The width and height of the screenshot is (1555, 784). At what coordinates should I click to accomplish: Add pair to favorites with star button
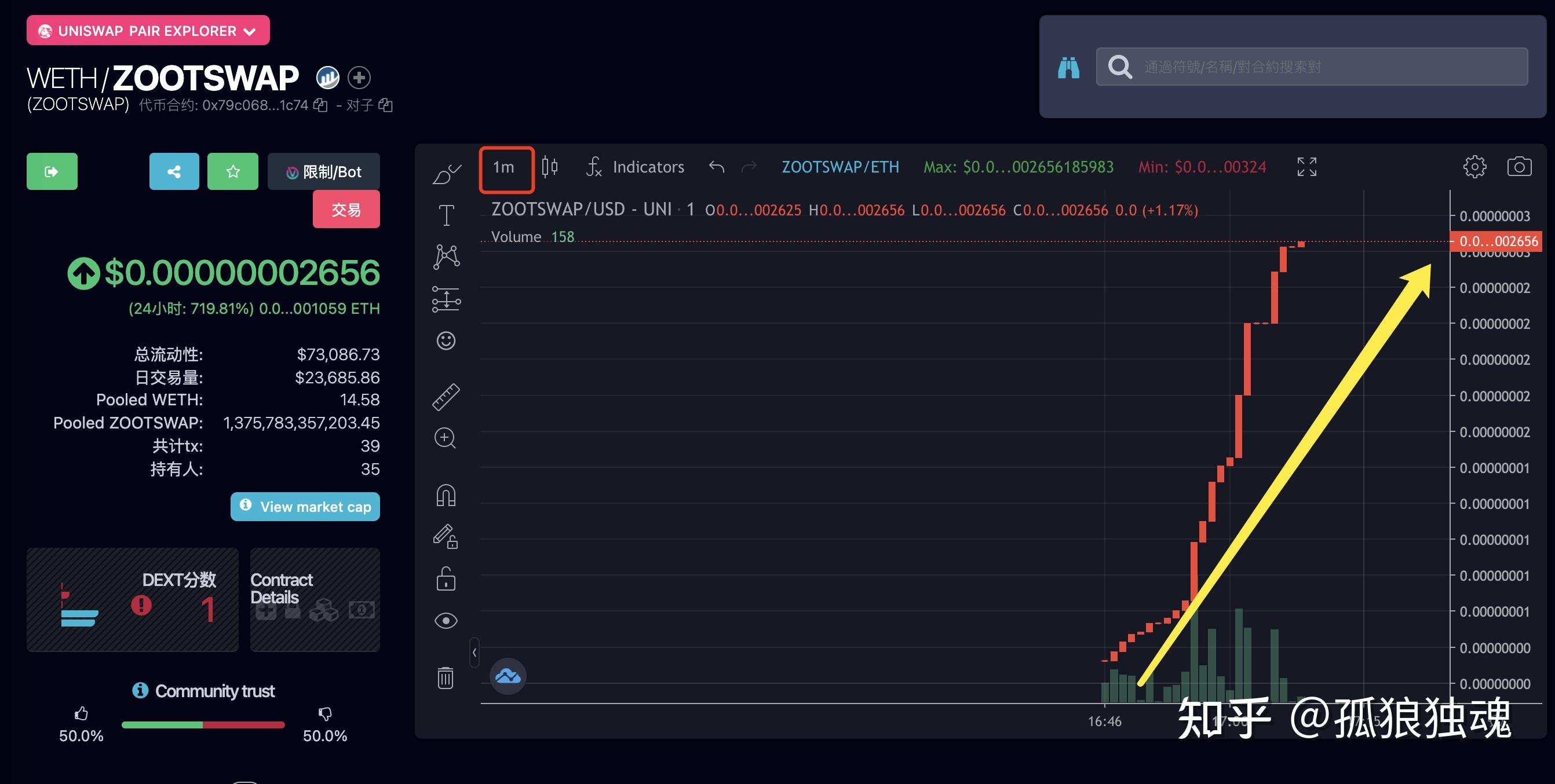[233, 171]
